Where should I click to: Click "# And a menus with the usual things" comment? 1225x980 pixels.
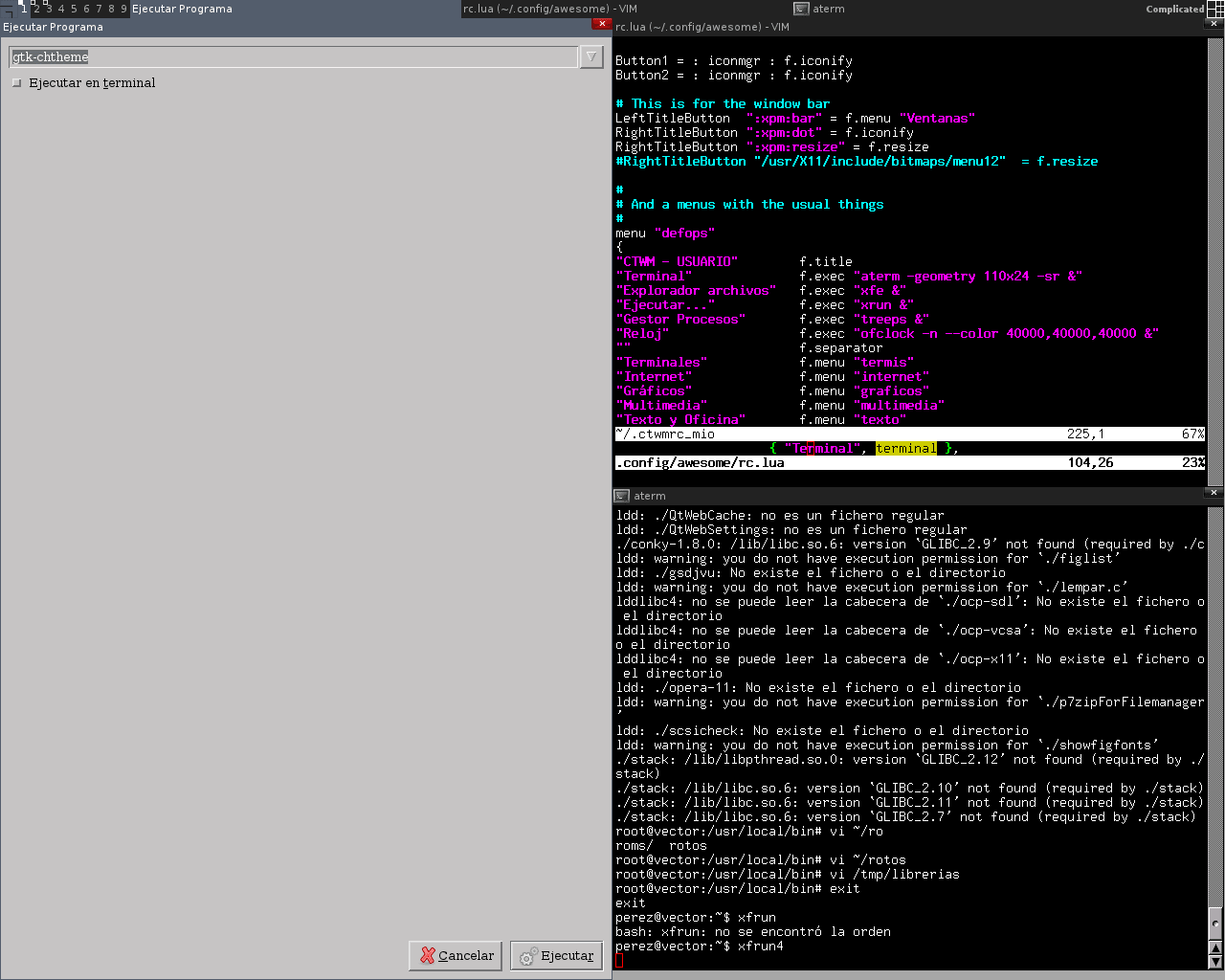click(749, 204)
